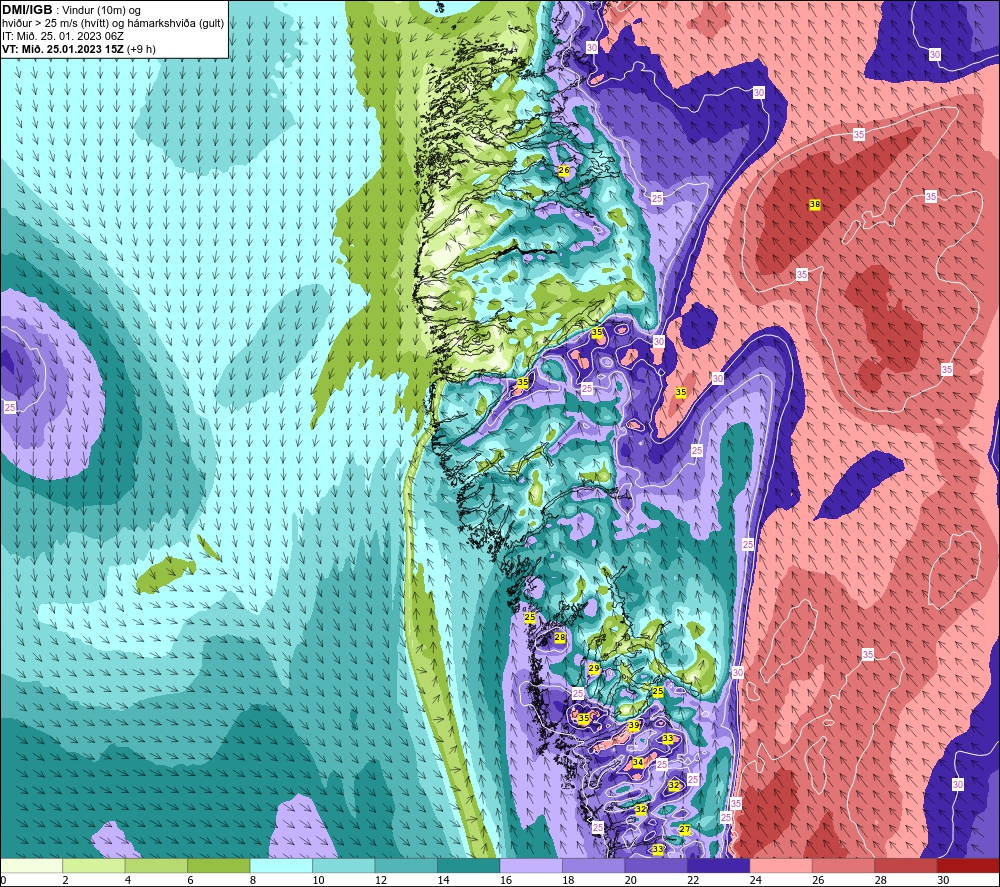Click the 2–4 m/s light green legend swatch
This screenshot has width=1000, height=887.
(x=94, y=866)
